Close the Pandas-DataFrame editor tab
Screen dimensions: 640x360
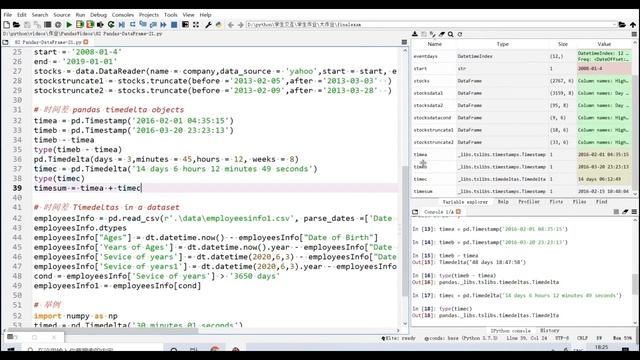(x=86, y=42)
